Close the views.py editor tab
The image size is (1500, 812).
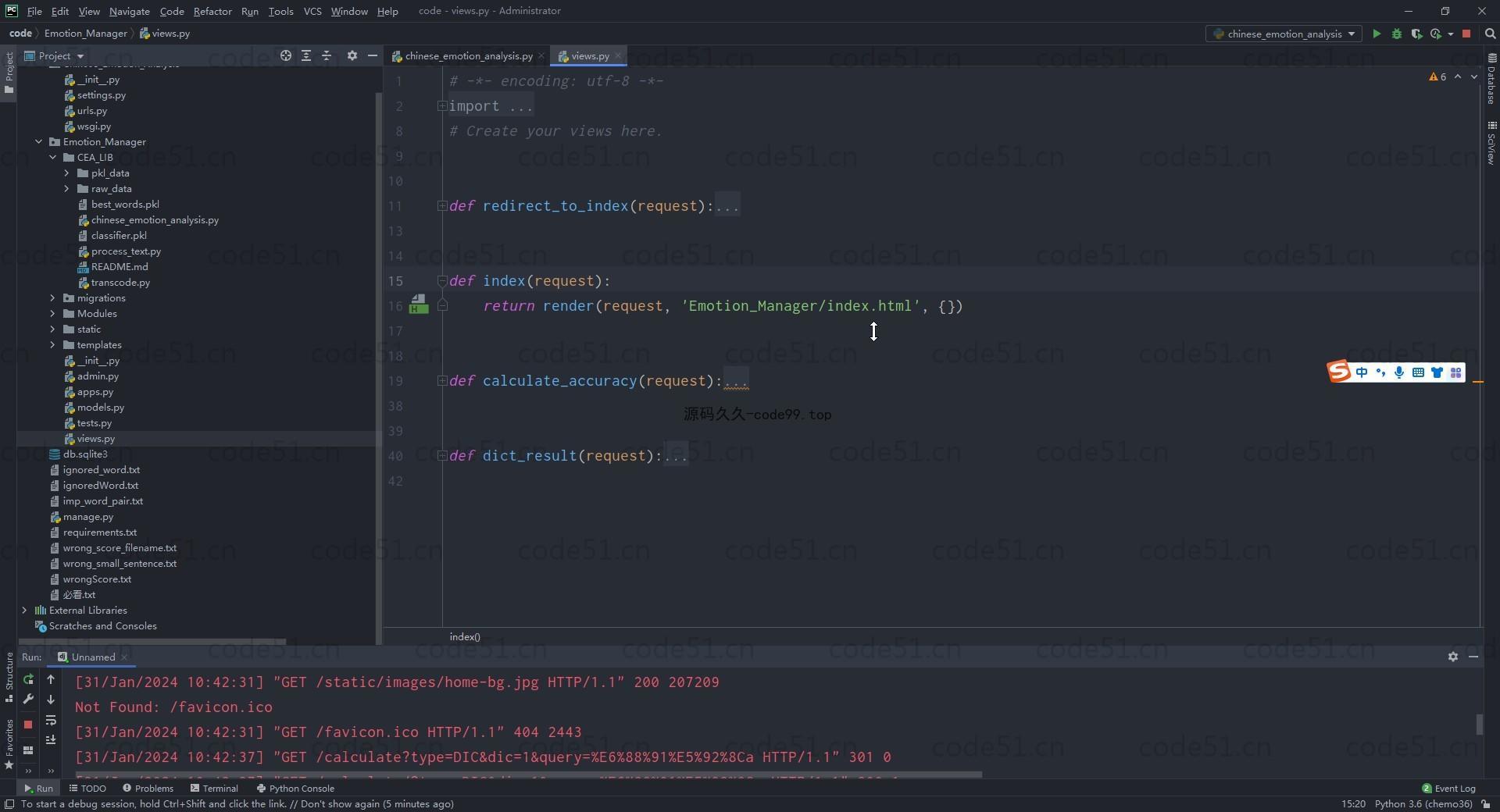618,55
